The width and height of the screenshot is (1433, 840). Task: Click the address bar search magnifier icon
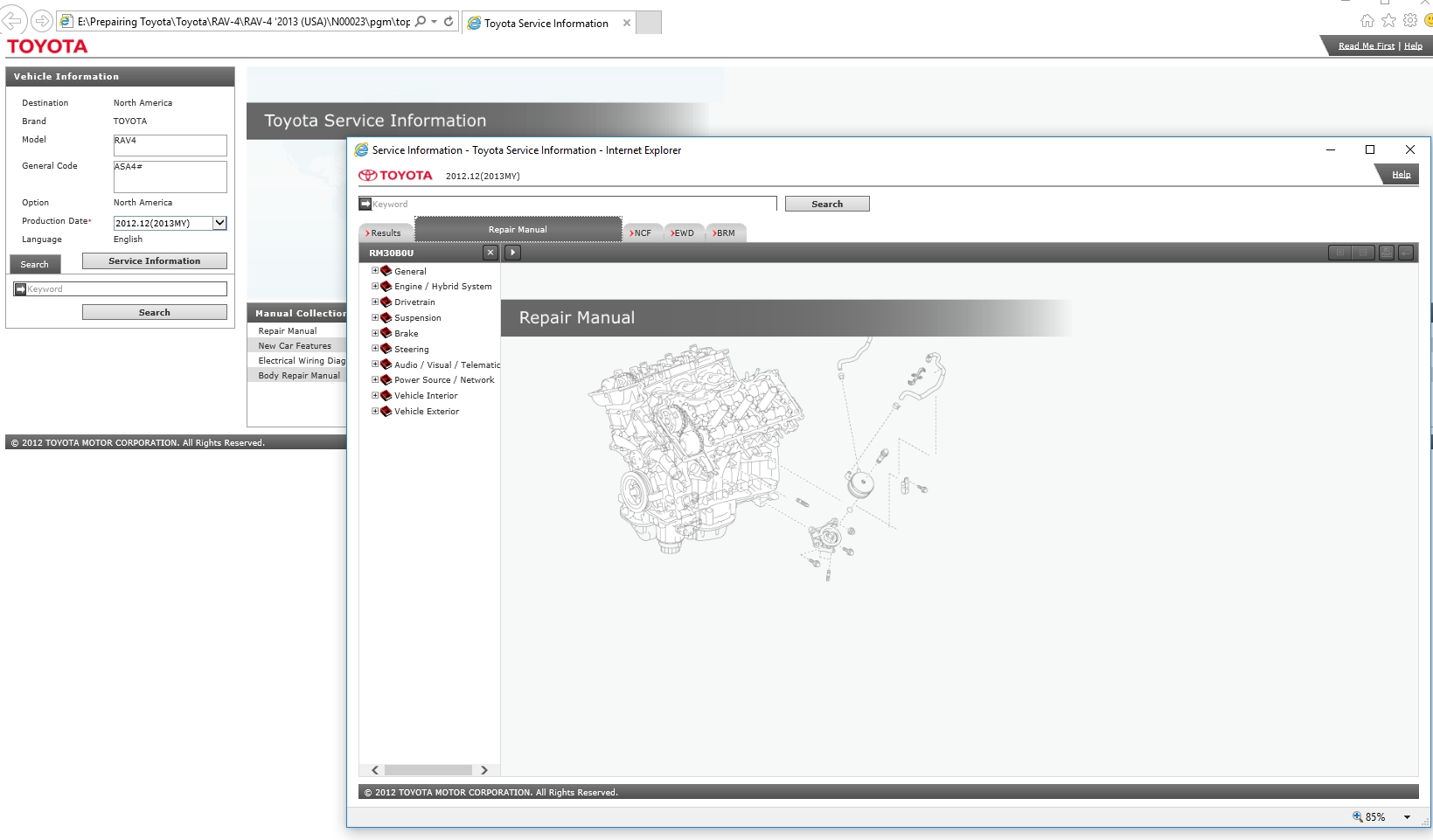(421, 22)
